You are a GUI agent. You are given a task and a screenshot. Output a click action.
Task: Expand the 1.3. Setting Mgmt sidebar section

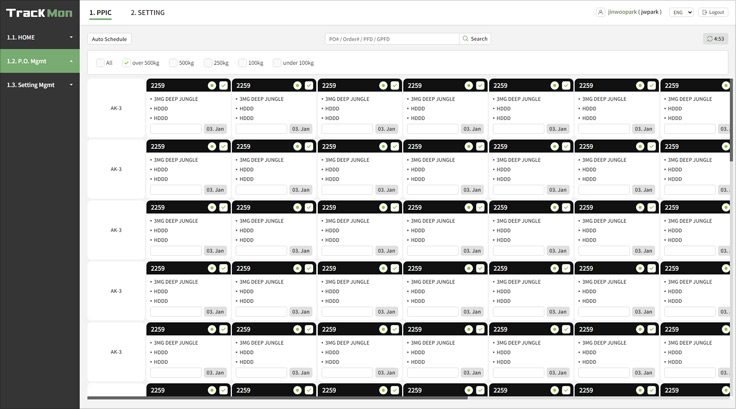(x=39, y=85)
